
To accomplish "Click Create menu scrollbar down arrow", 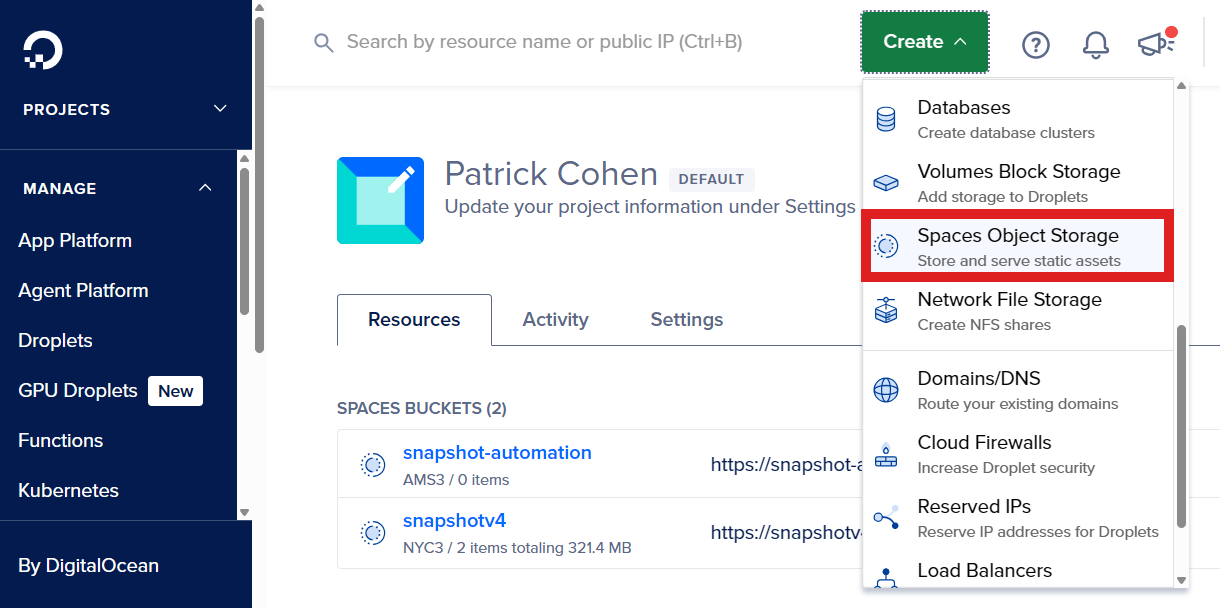I will [1181, 580].
